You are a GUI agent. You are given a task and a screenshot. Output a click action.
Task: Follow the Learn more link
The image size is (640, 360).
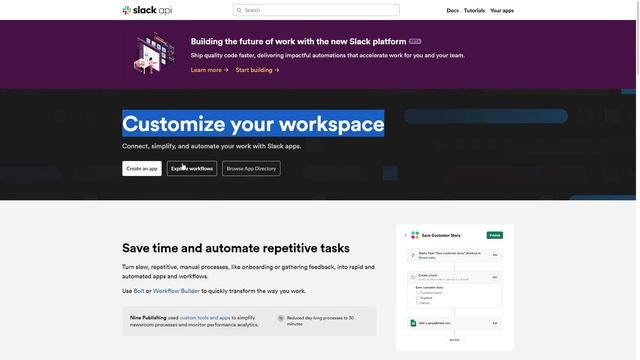[x=209, y=70]
